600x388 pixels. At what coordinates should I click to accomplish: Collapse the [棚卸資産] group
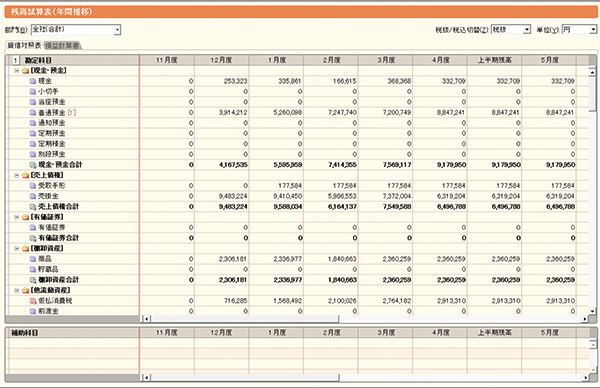[16, 248]
